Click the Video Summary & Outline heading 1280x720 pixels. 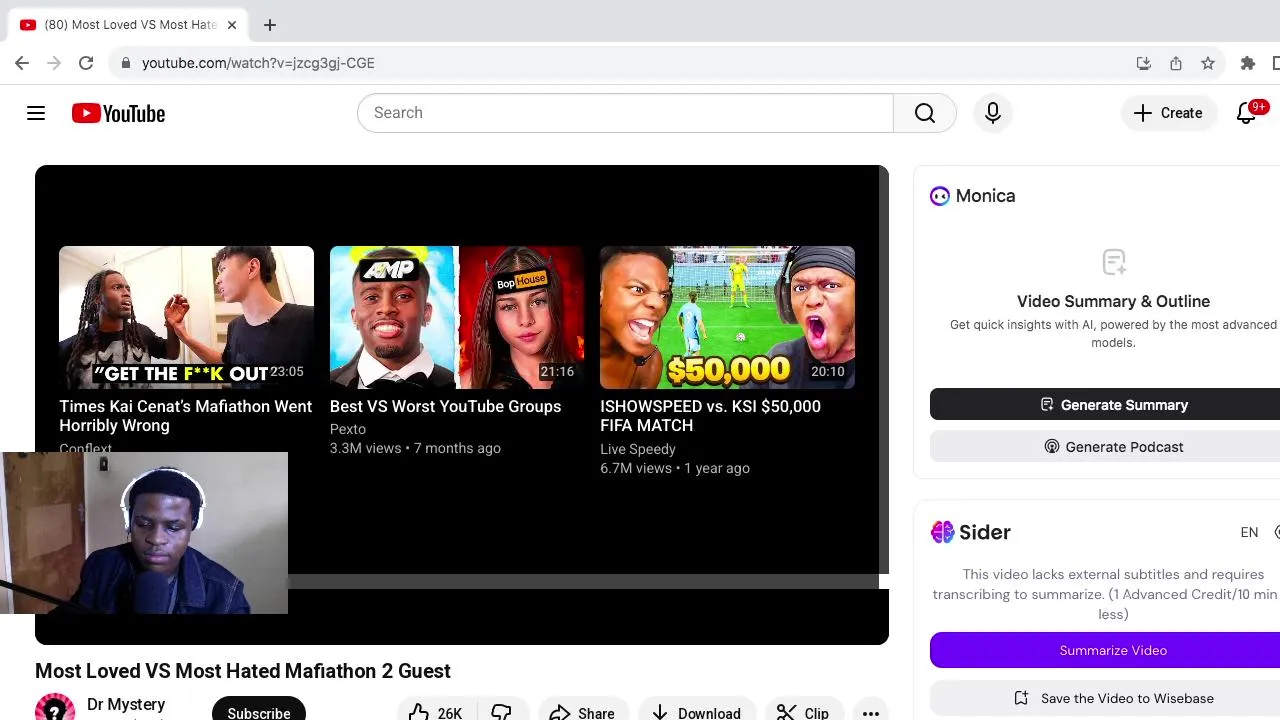coord(1113,301)
